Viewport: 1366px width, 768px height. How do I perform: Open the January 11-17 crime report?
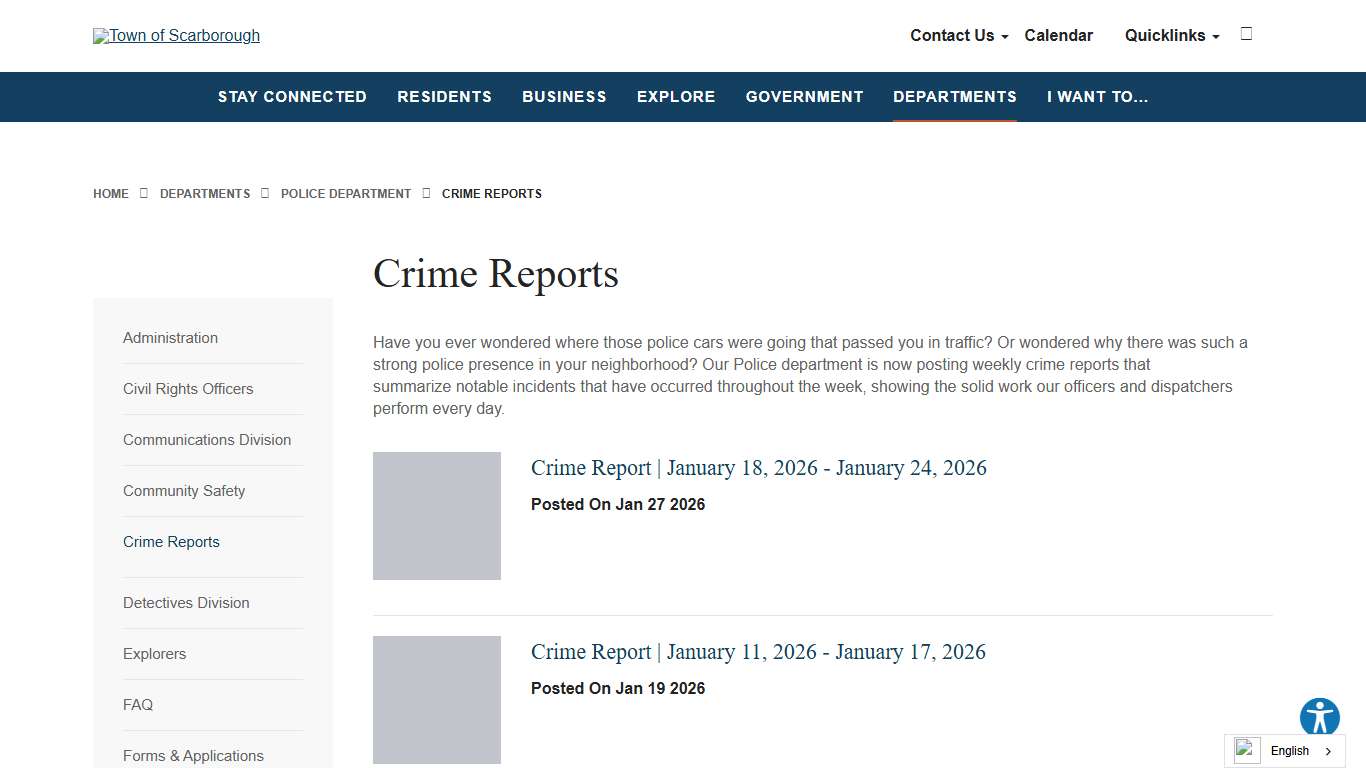[758, 651]
